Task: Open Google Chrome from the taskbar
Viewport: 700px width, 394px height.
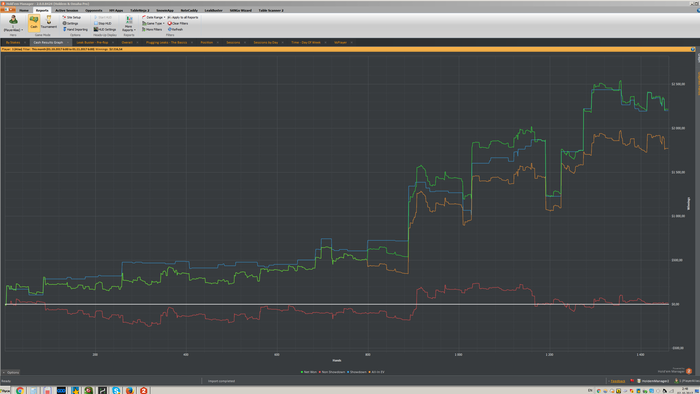Action: [x=20, y=390]
